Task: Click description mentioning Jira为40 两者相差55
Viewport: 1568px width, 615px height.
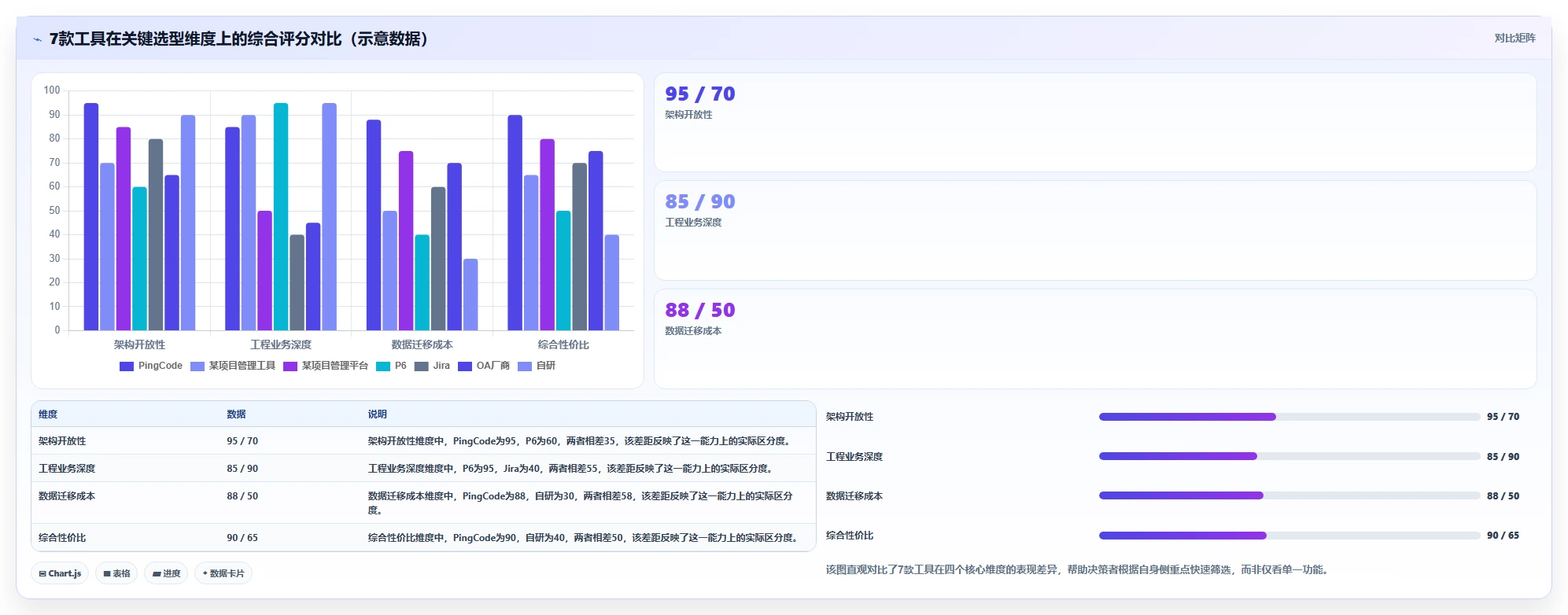Action: coord(572,469)
